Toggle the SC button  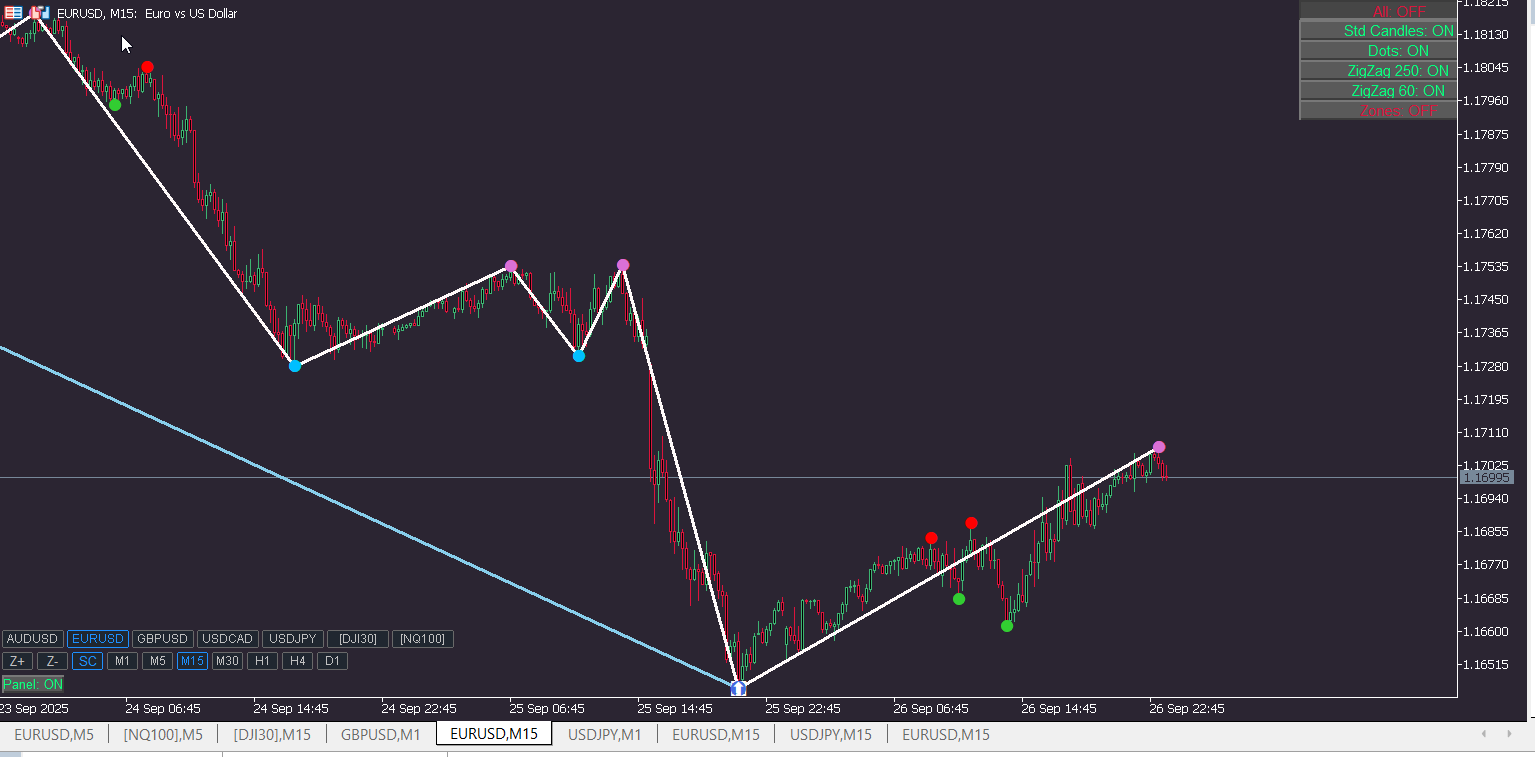pyautogui.click(x=88, y=661)
